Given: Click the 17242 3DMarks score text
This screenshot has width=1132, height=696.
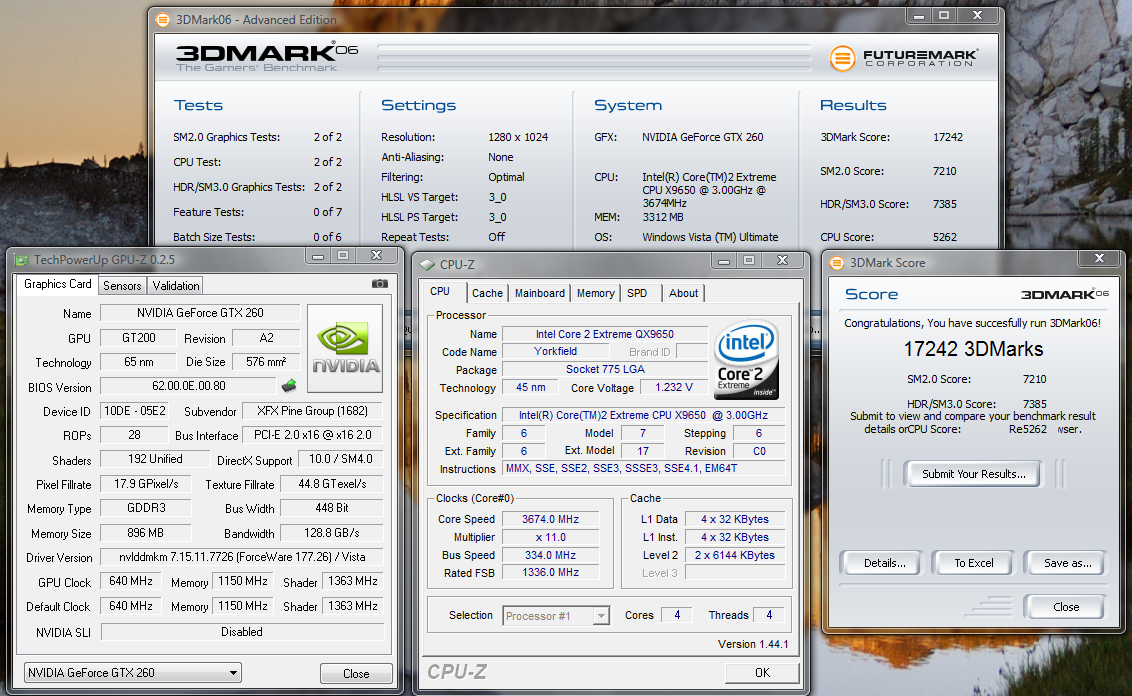Looking at the screenshot, I should click(973, 349).
